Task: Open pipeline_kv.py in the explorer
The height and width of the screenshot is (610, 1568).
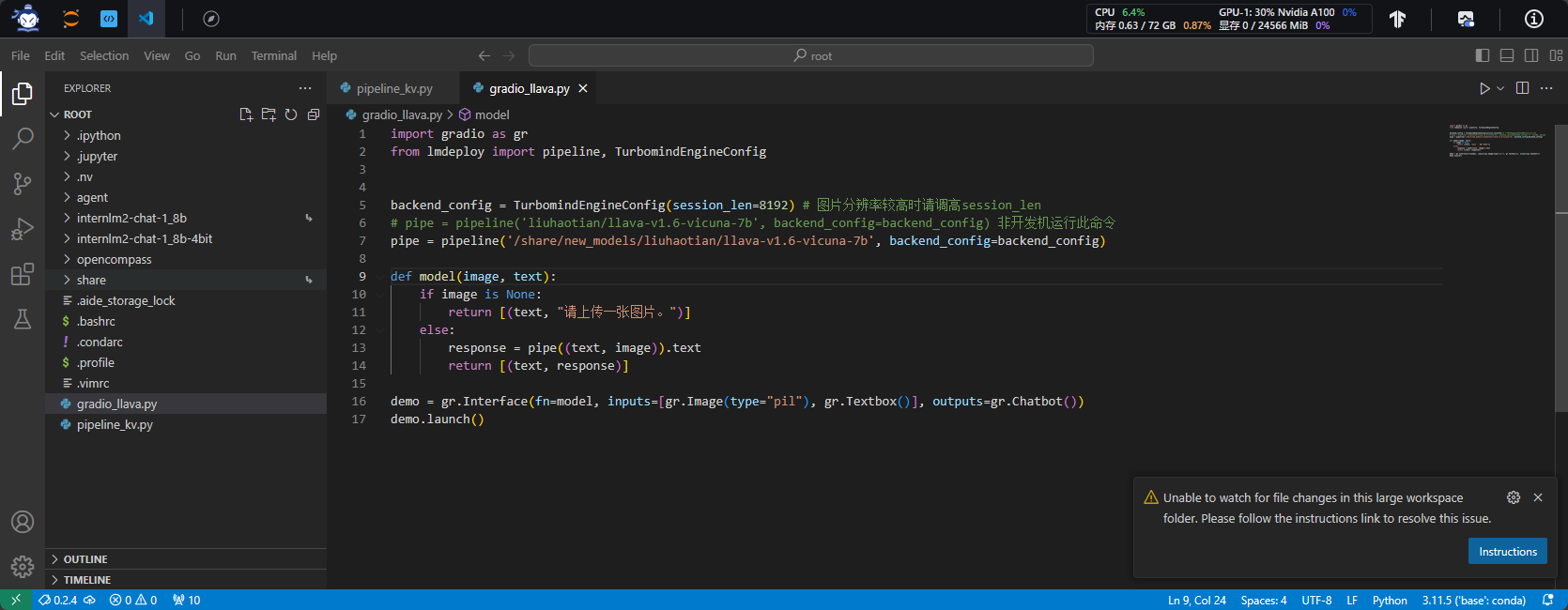Action: 186,424
